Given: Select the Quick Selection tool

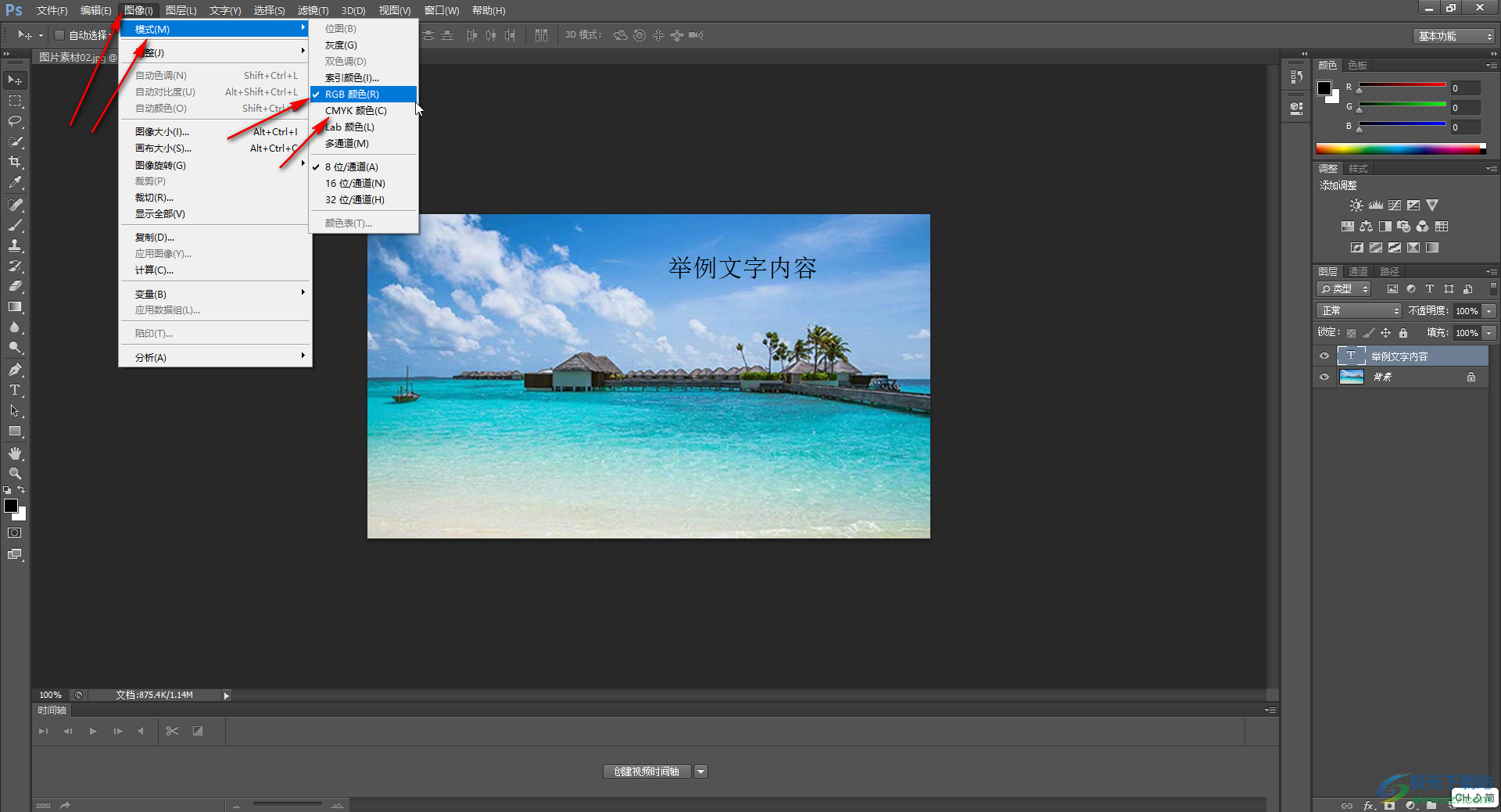Looking at the screenshot, I should tap(15, 141).
